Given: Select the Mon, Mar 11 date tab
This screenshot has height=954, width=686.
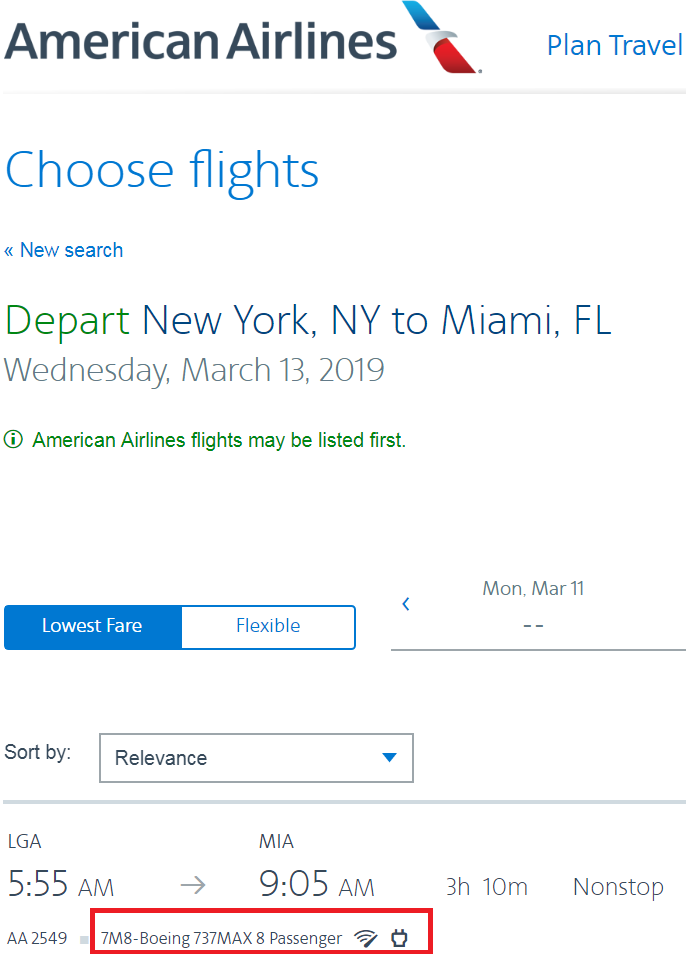Looking at the screenshot, I should pos(533,607).
